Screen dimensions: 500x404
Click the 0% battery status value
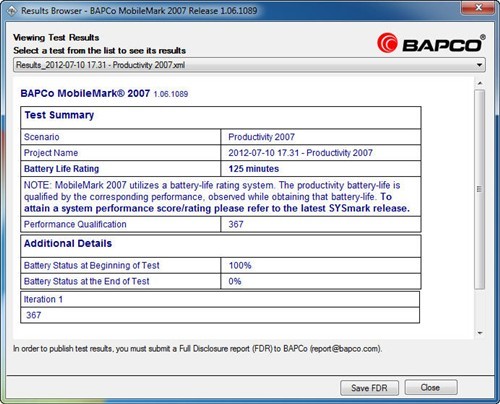pos(235,281)
